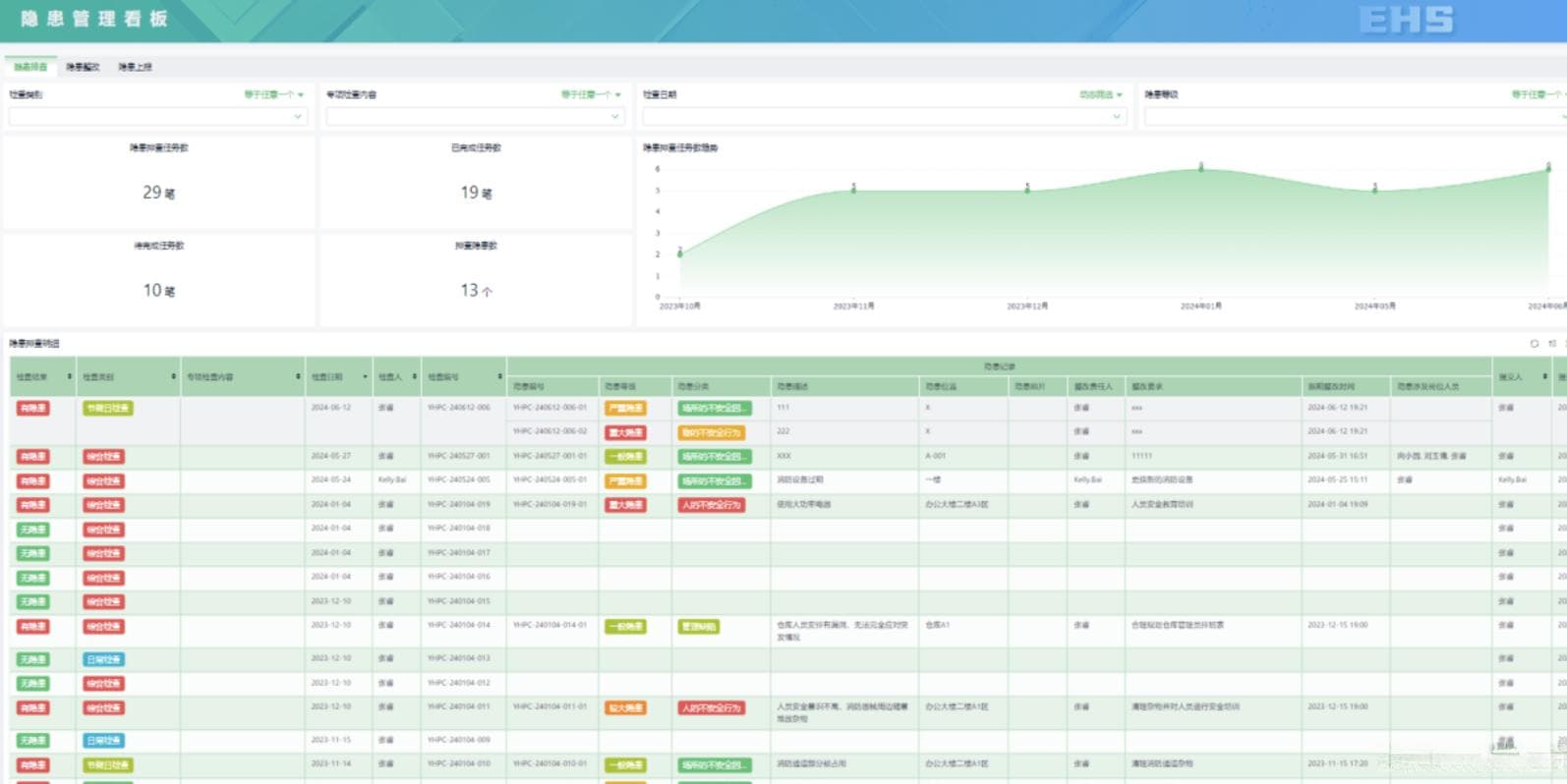Switch to the 隐患整改 tab

[x=83, y=67]
